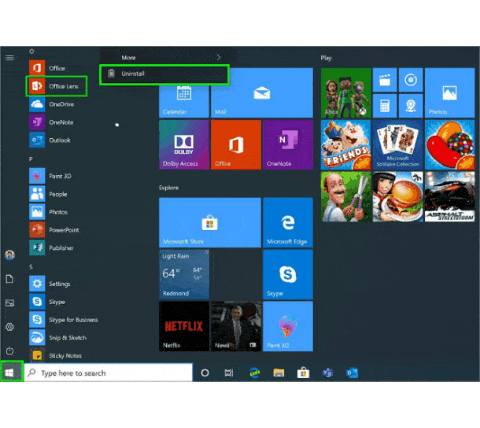Screen dimensions: 480x428
Task: Open the Movies & TV small tile
Action: [x=385, y=80]
